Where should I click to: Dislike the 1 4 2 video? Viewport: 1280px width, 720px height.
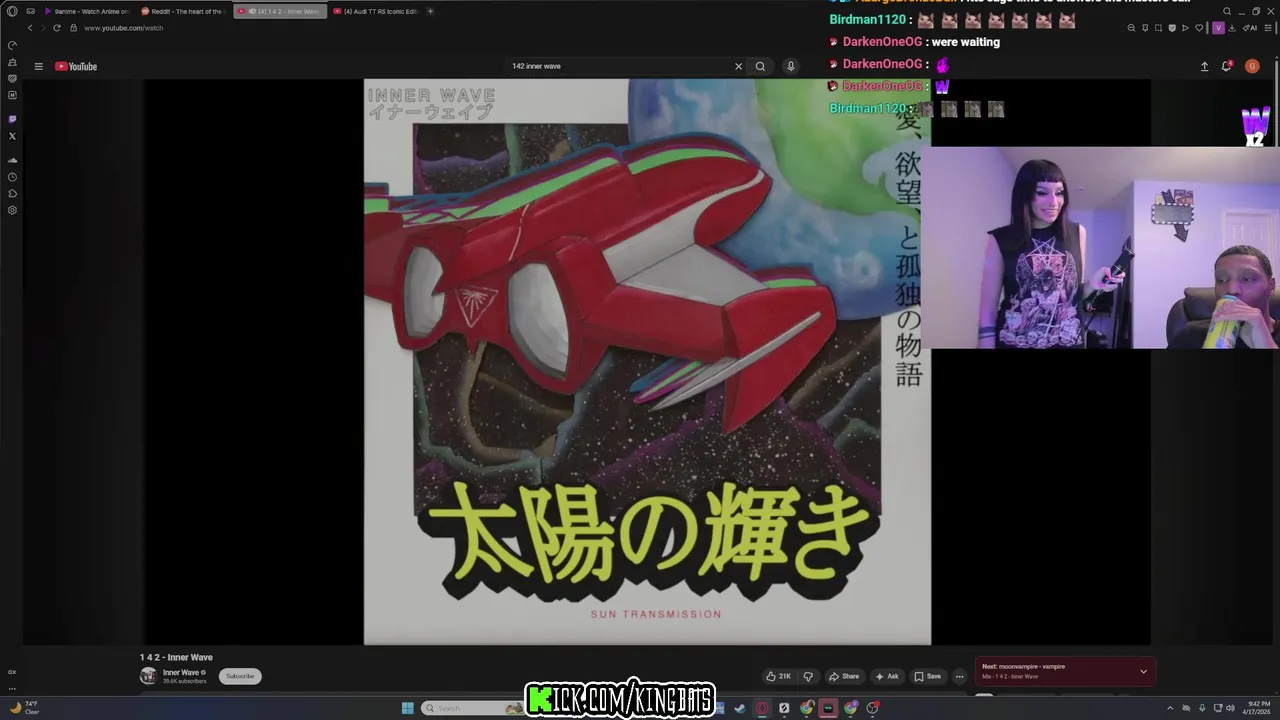[808, 676]
